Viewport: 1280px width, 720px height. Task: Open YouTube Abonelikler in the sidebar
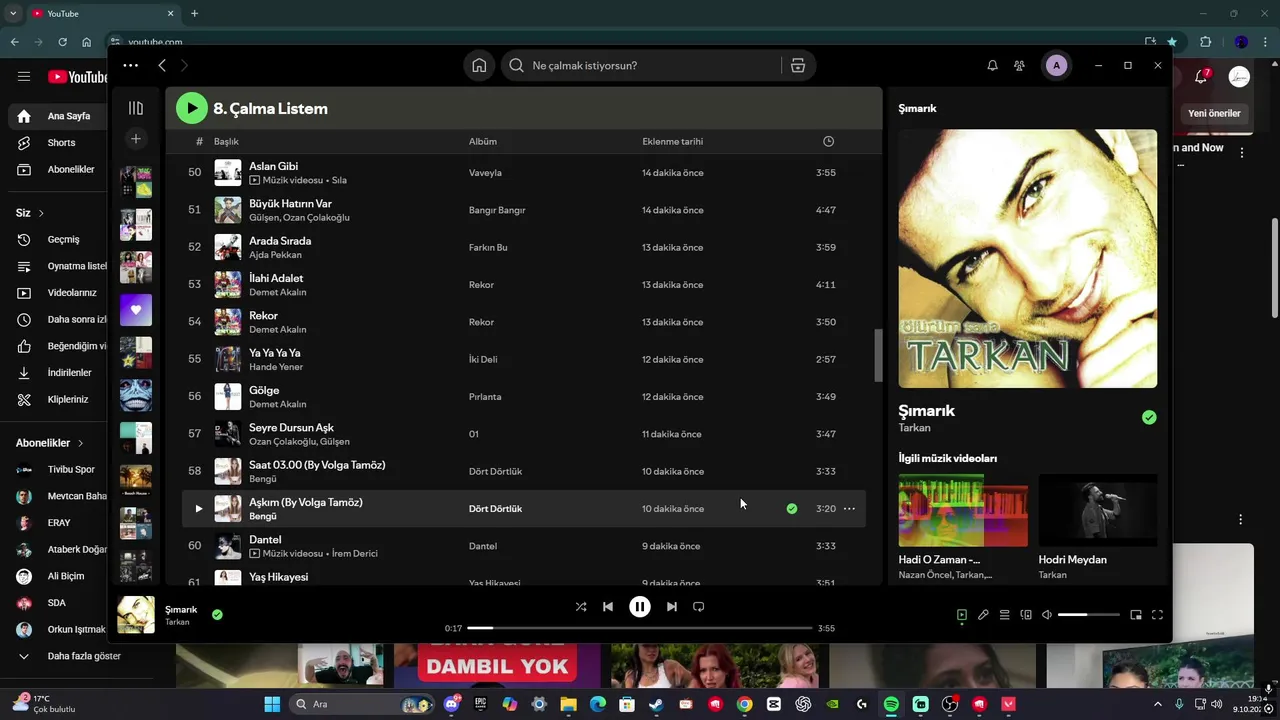[x=55, y=169]
